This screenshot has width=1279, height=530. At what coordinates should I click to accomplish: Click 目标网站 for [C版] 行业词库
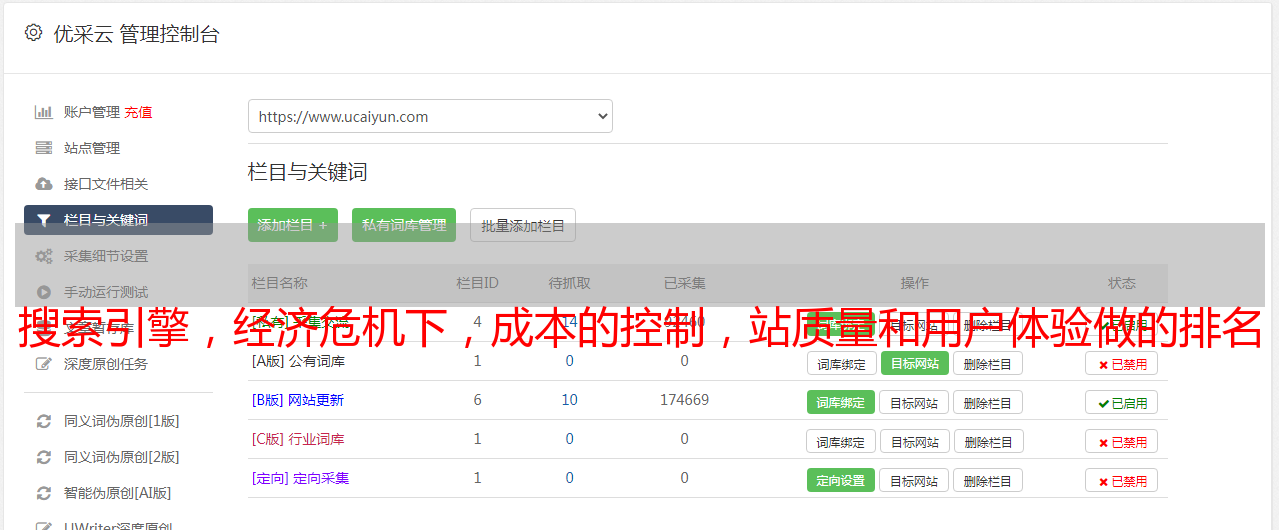(914, 441)
